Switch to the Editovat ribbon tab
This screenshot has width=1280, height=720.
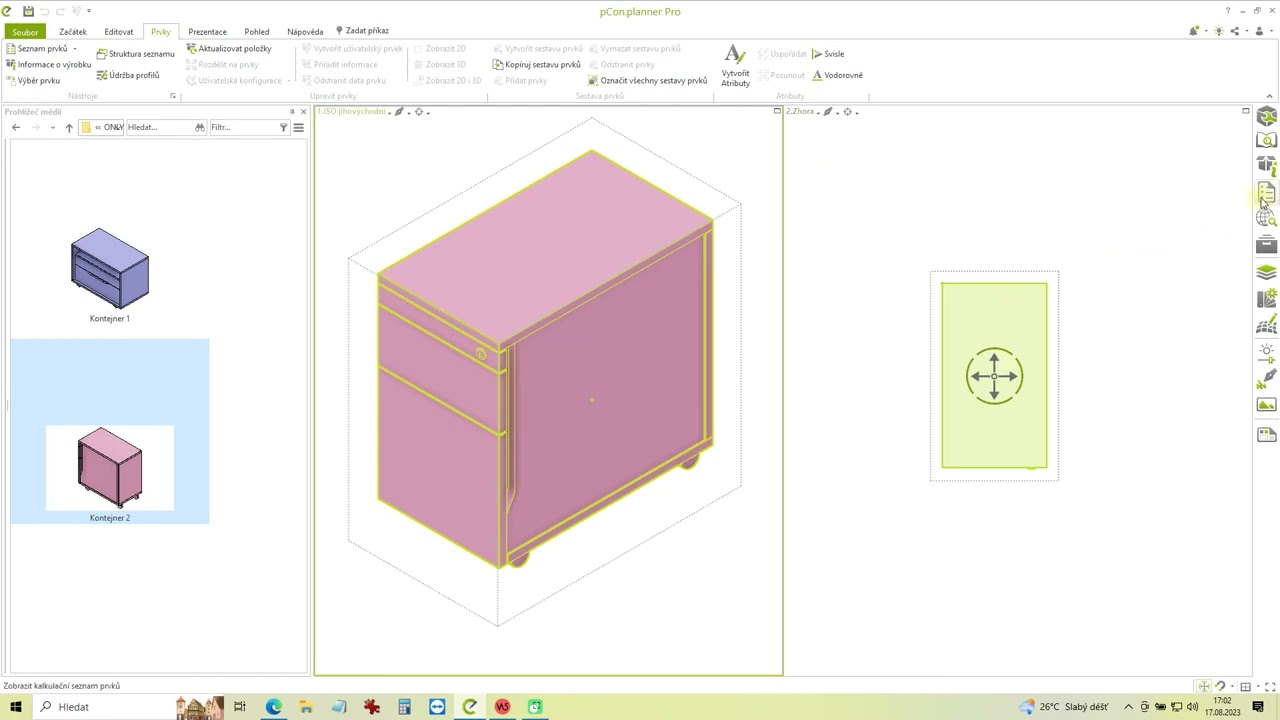pos(118,32)
